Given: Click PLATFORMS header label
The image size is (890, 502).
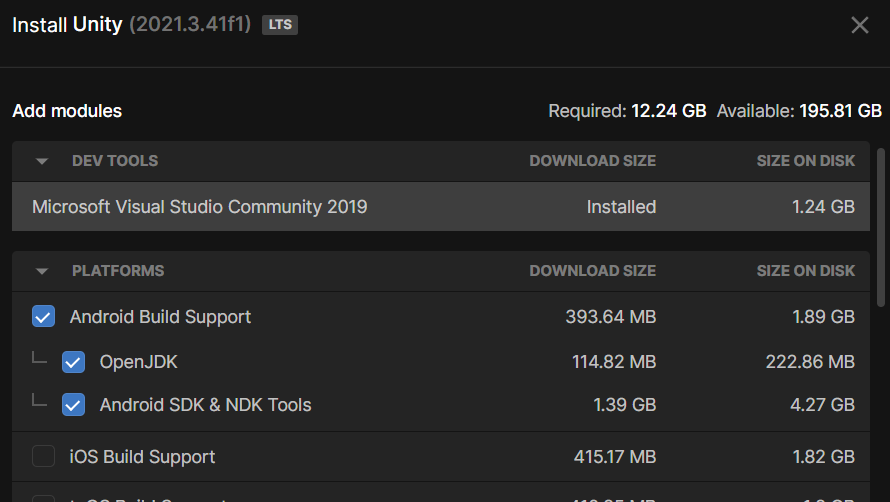Looking at the screenshot, I should tap(118, 271).
